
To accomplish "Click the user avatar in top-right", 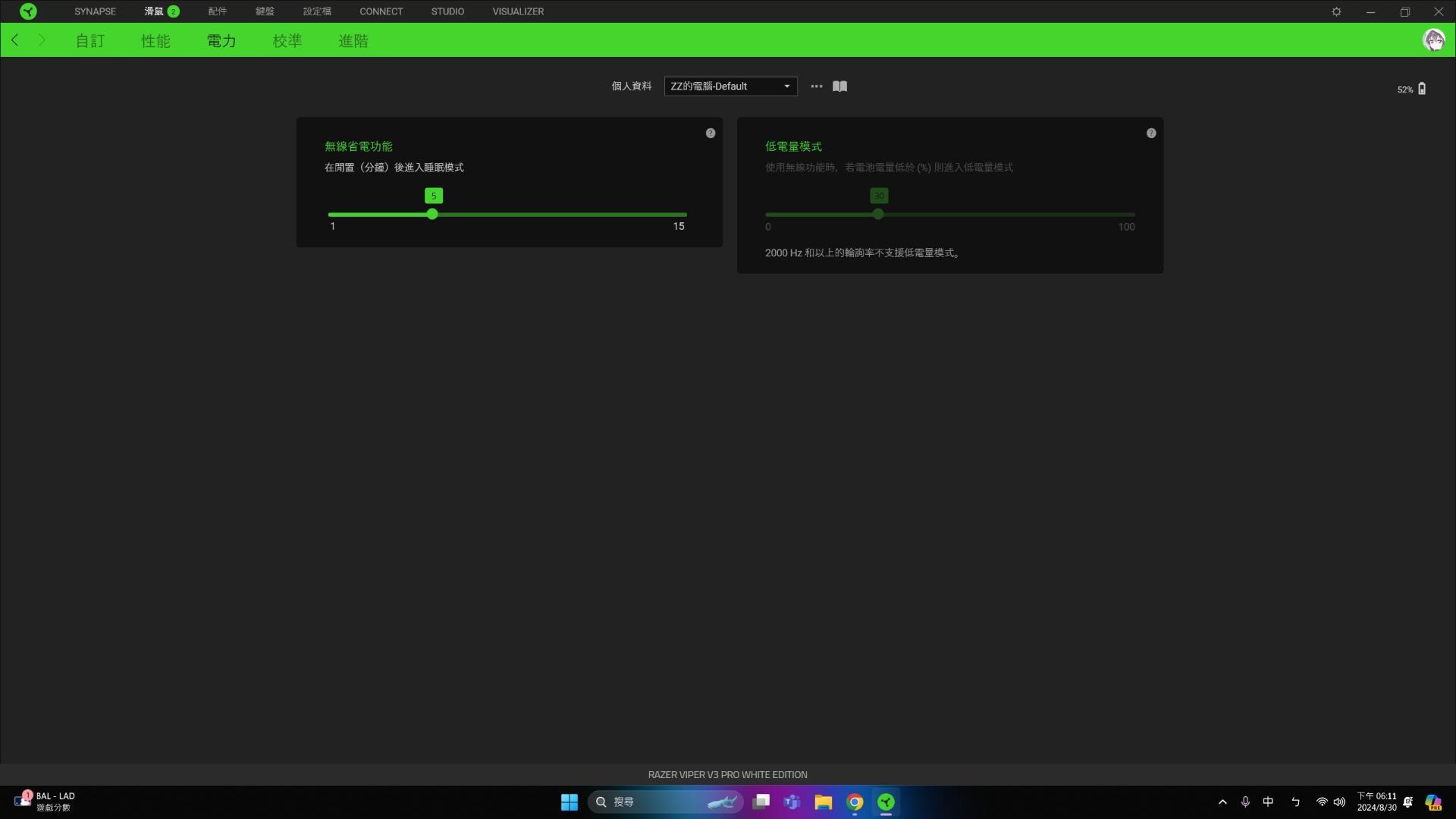I will (1434, 40).
